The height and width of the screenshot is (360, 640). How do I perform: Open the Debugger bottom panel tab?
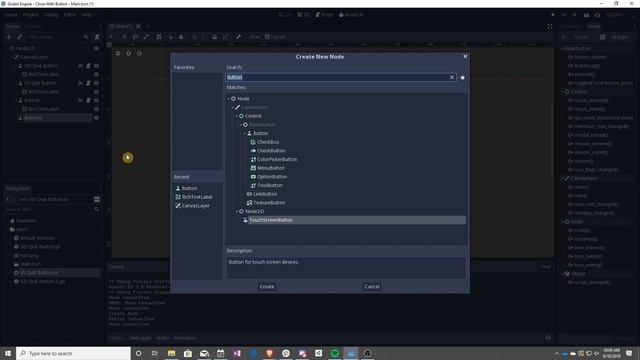coord(141,338)
